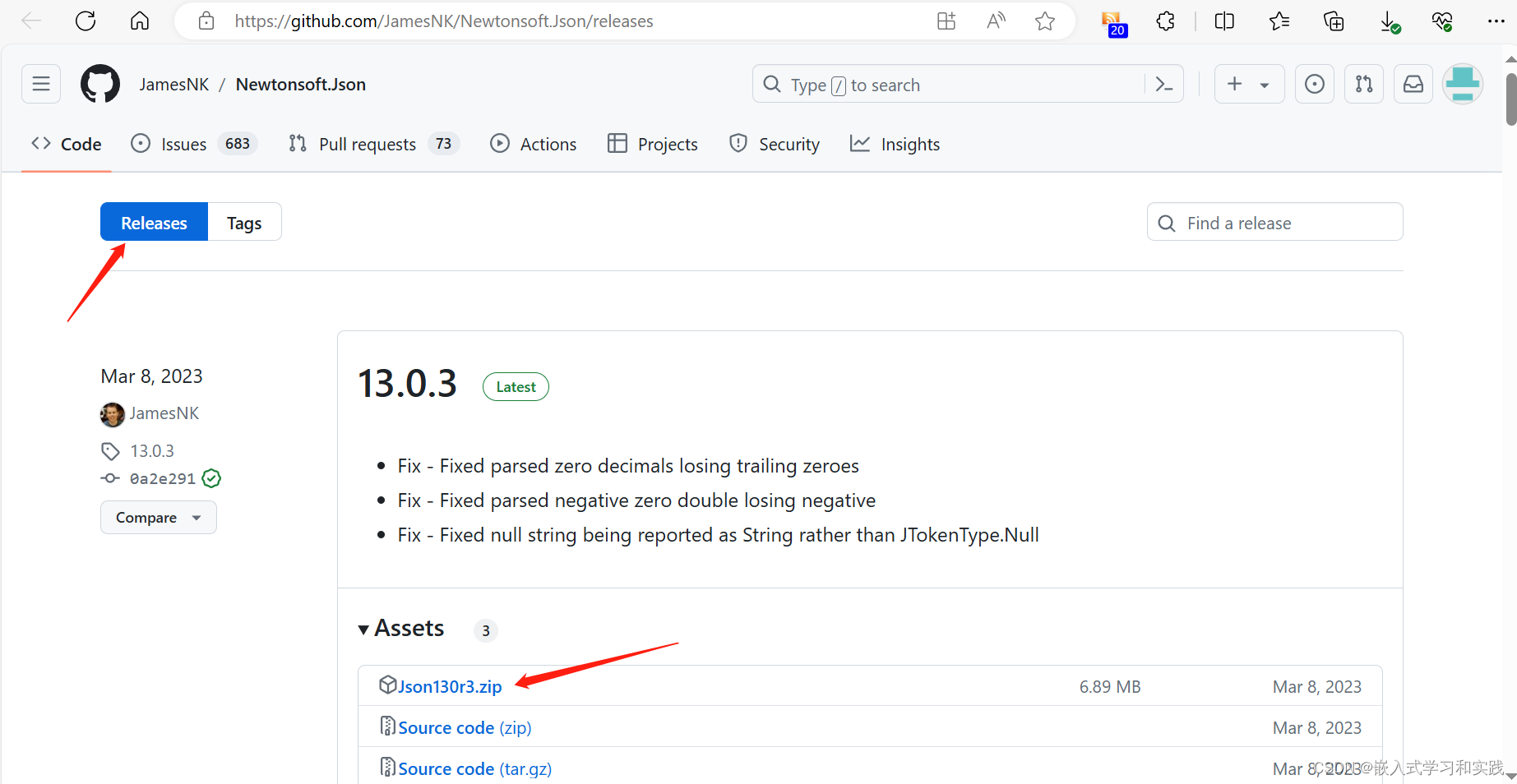Open the Projects tab
This screenshot has height=784, width=1517.
[x=652, y=144]
